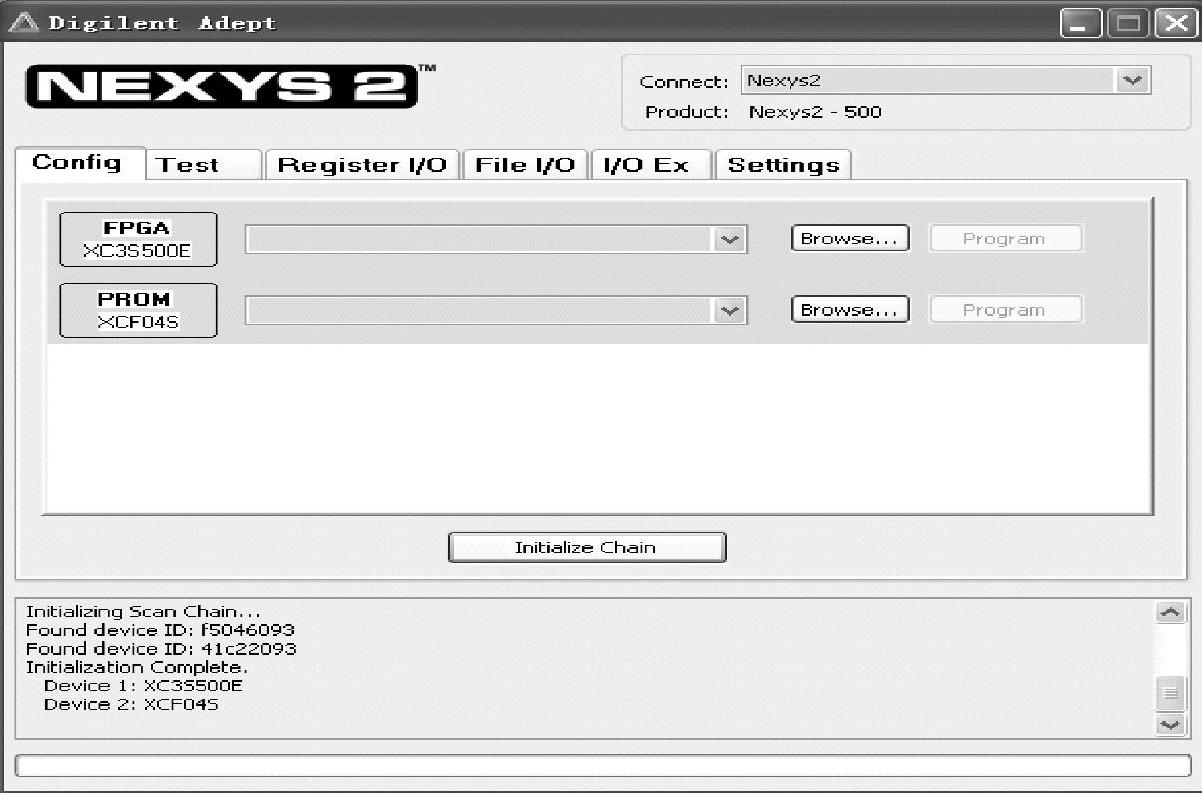
Task: Open the Register I/O tab
Action: pyautogui.click(x=362, y=165)
